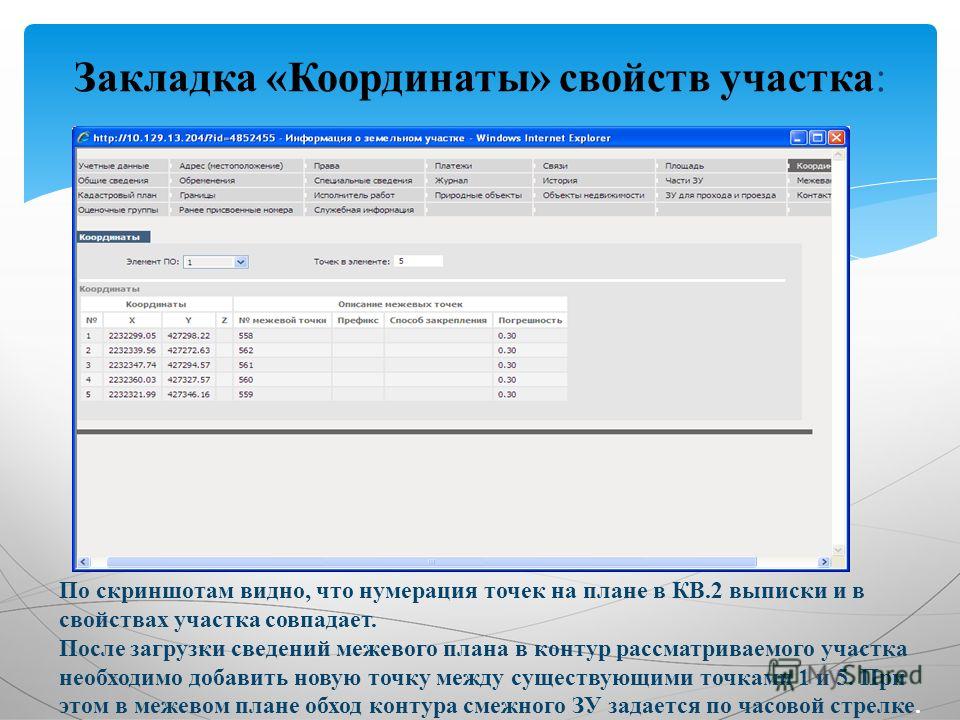Click boundary point number 560

click(x=246, y=380)
